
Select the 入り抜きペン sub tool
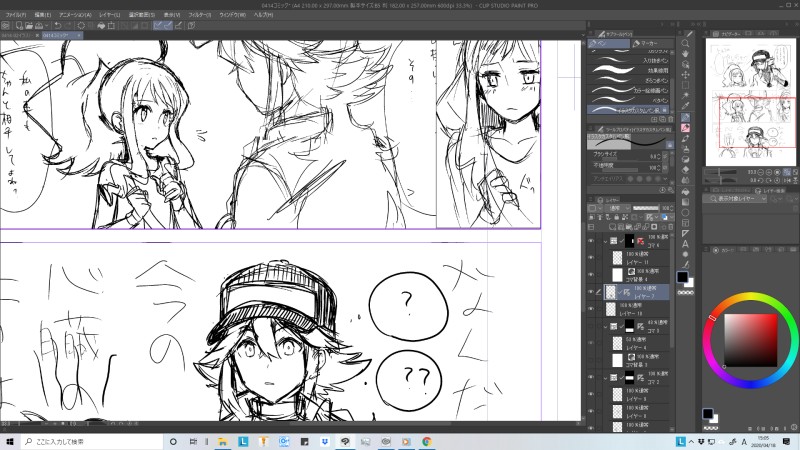(629, 60)
